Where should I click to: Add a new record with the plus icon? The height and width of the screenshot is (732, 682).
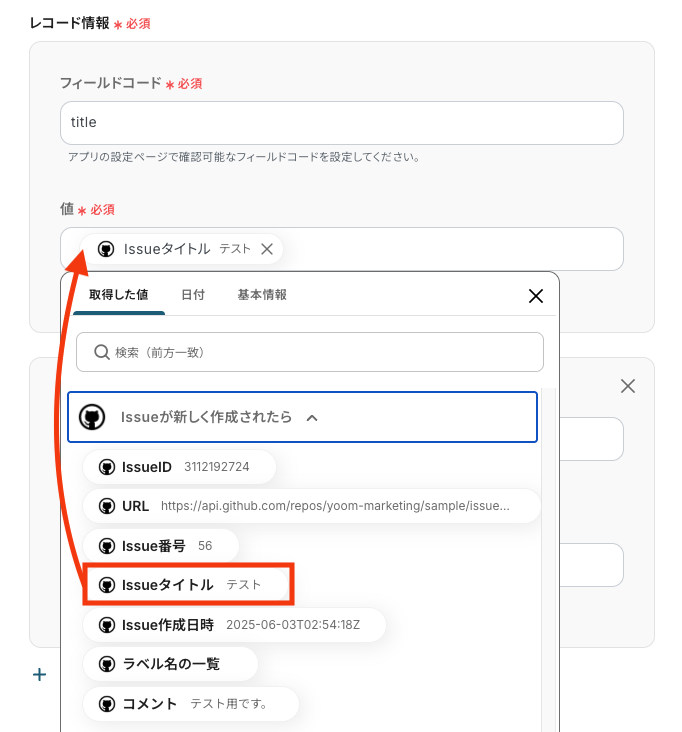coord(40,675)
